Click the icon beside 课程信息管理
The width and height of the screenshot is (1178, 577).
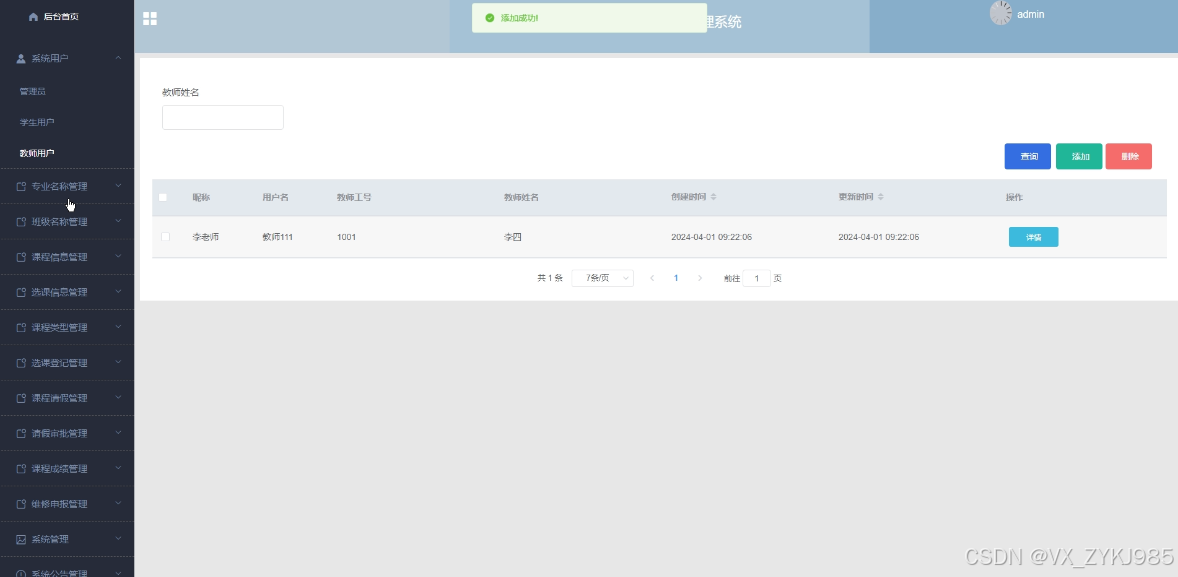21,257
